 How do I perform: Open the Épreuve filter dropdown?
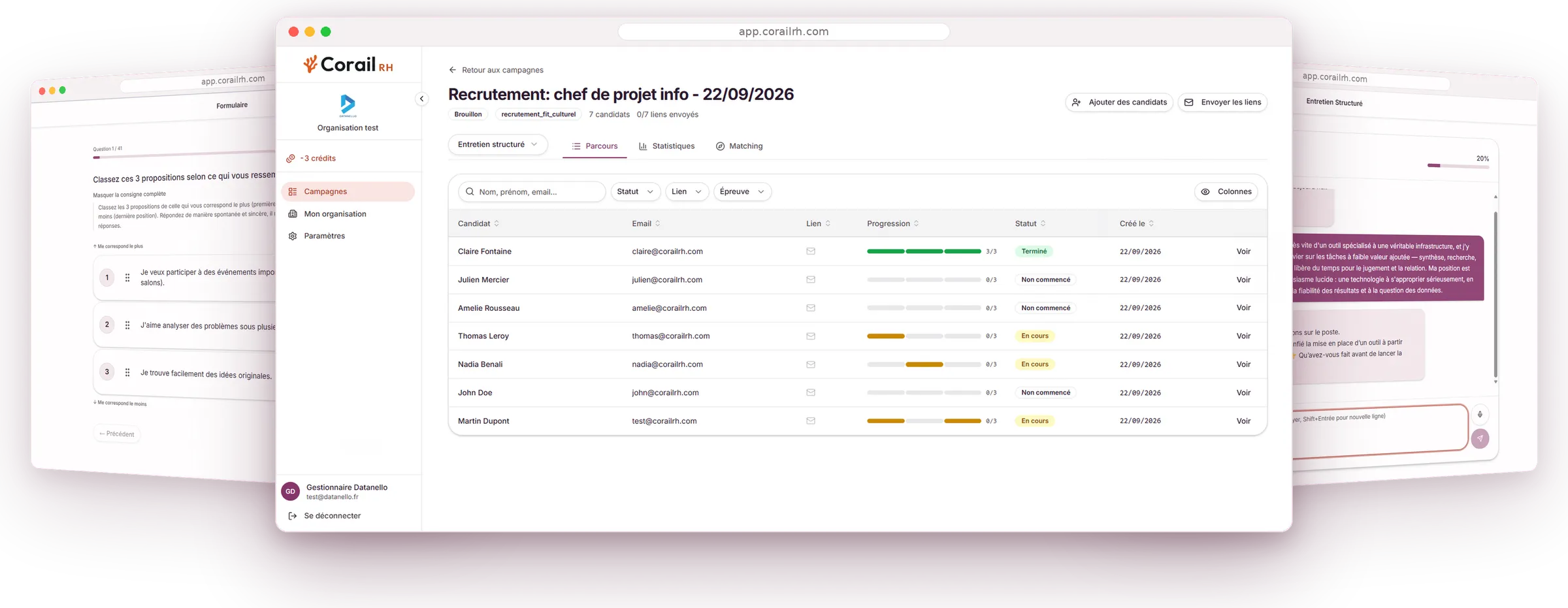742,191
